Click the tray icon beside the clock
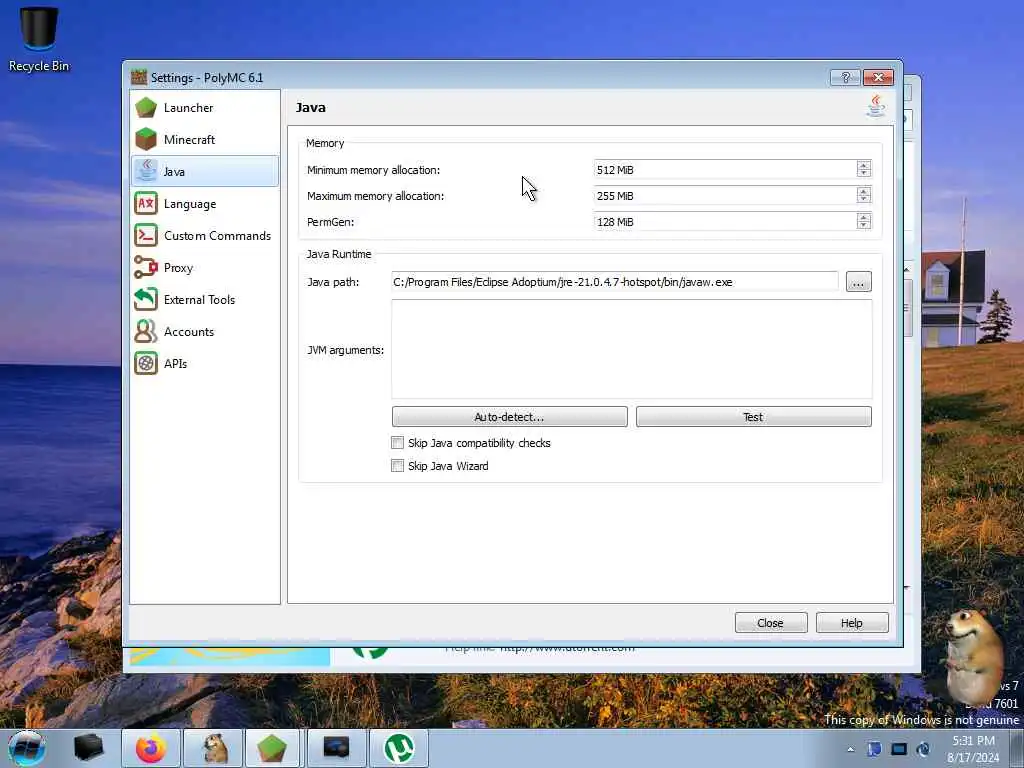This screenshot has height=768, width=1024. [923, 749]
